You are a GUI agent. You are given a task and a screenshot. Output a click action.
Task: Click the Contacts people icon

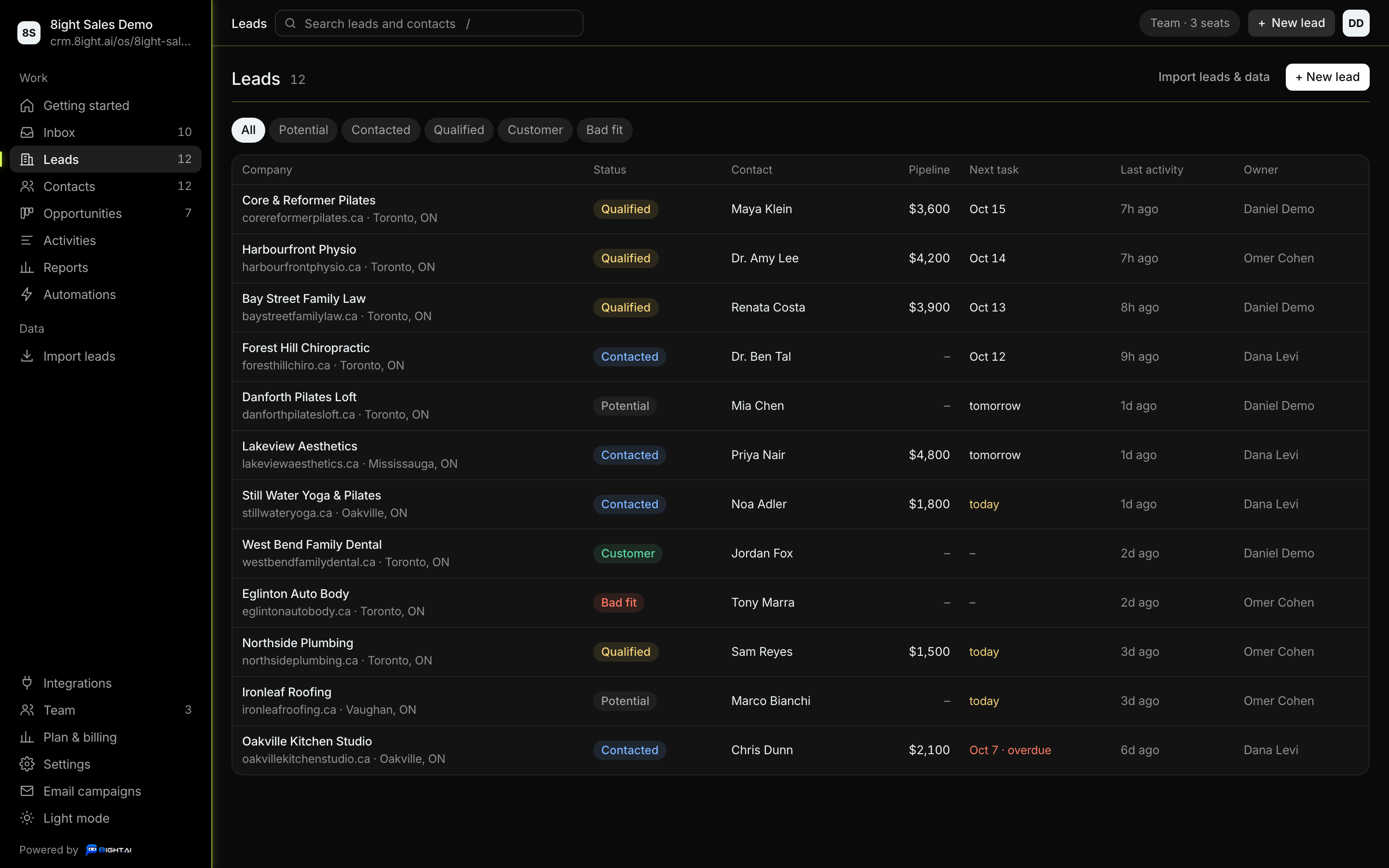[x=27, y=187]
